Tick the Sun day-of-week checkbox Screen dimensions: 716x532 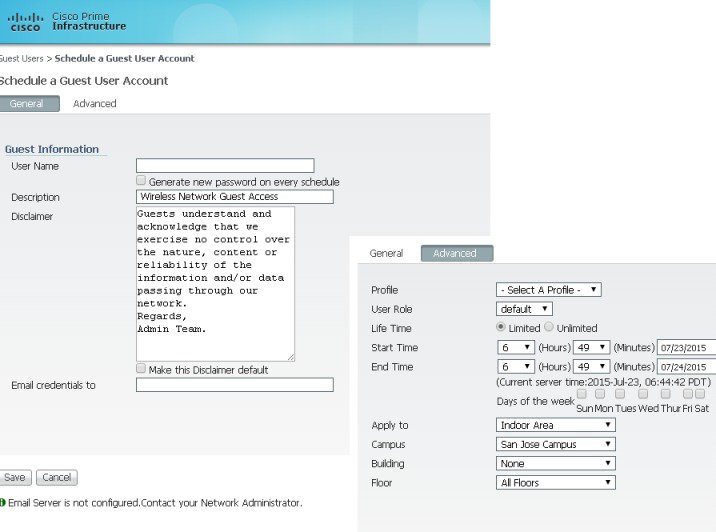582,394
